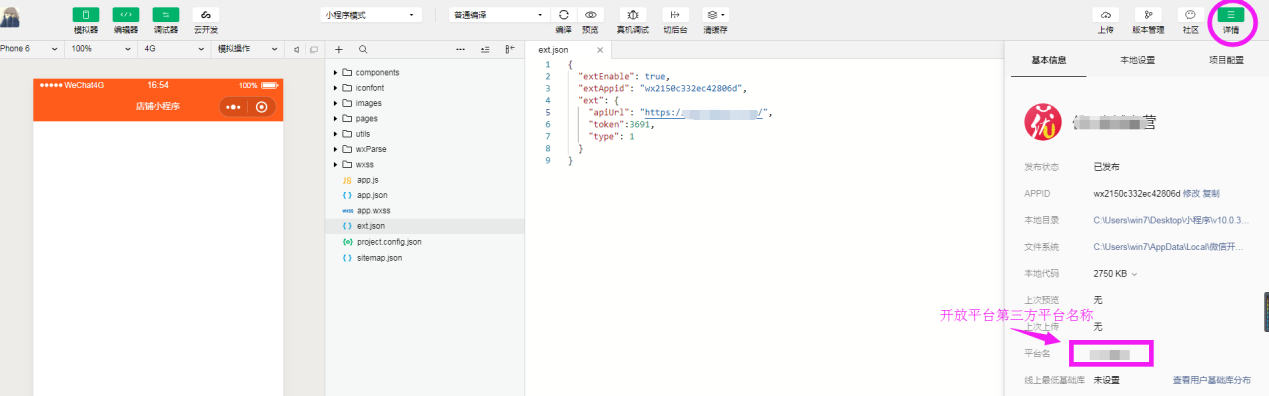1269x396 pixels.
Task: Detach the simulator window icon
Action: (314, 49)
